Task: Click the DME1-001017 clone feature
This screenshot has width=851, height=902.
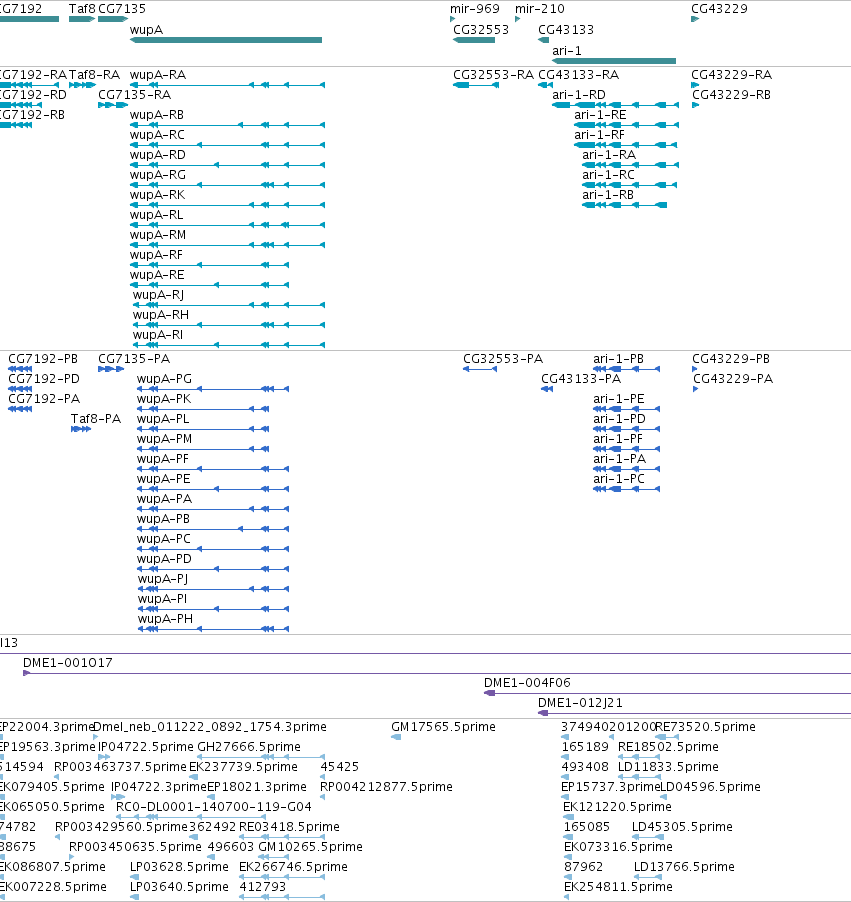Action: coord(437,673)
